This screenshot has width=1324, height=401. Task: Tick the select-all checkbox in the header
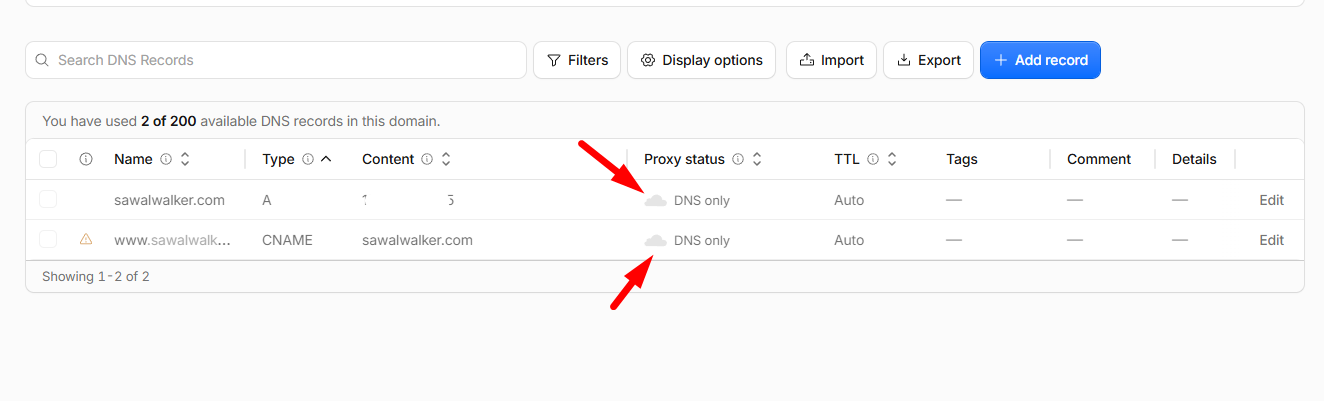[x=48, y=159]
